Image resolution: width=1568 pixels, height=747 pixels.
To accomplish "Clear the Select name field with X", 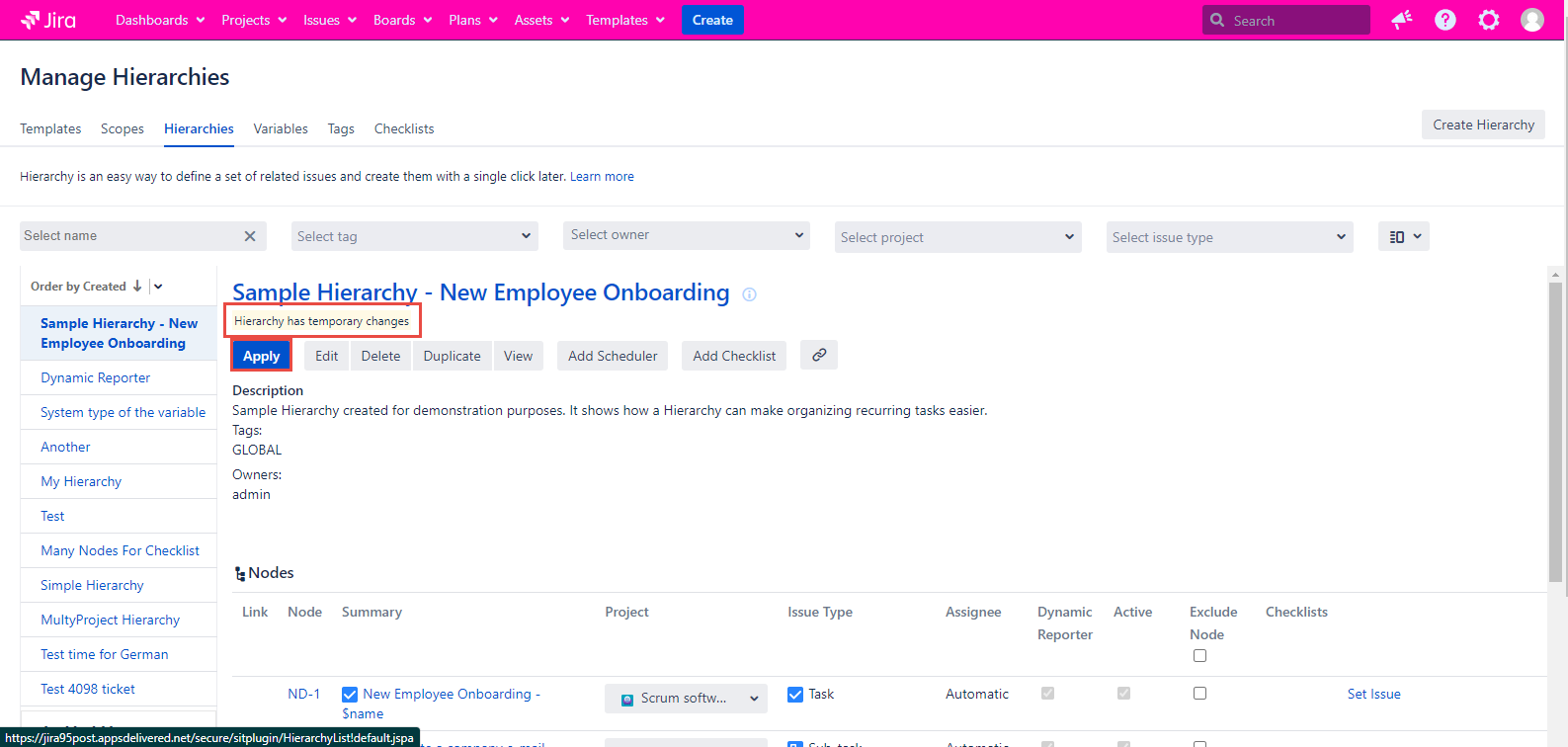I will tap(250, 236).
